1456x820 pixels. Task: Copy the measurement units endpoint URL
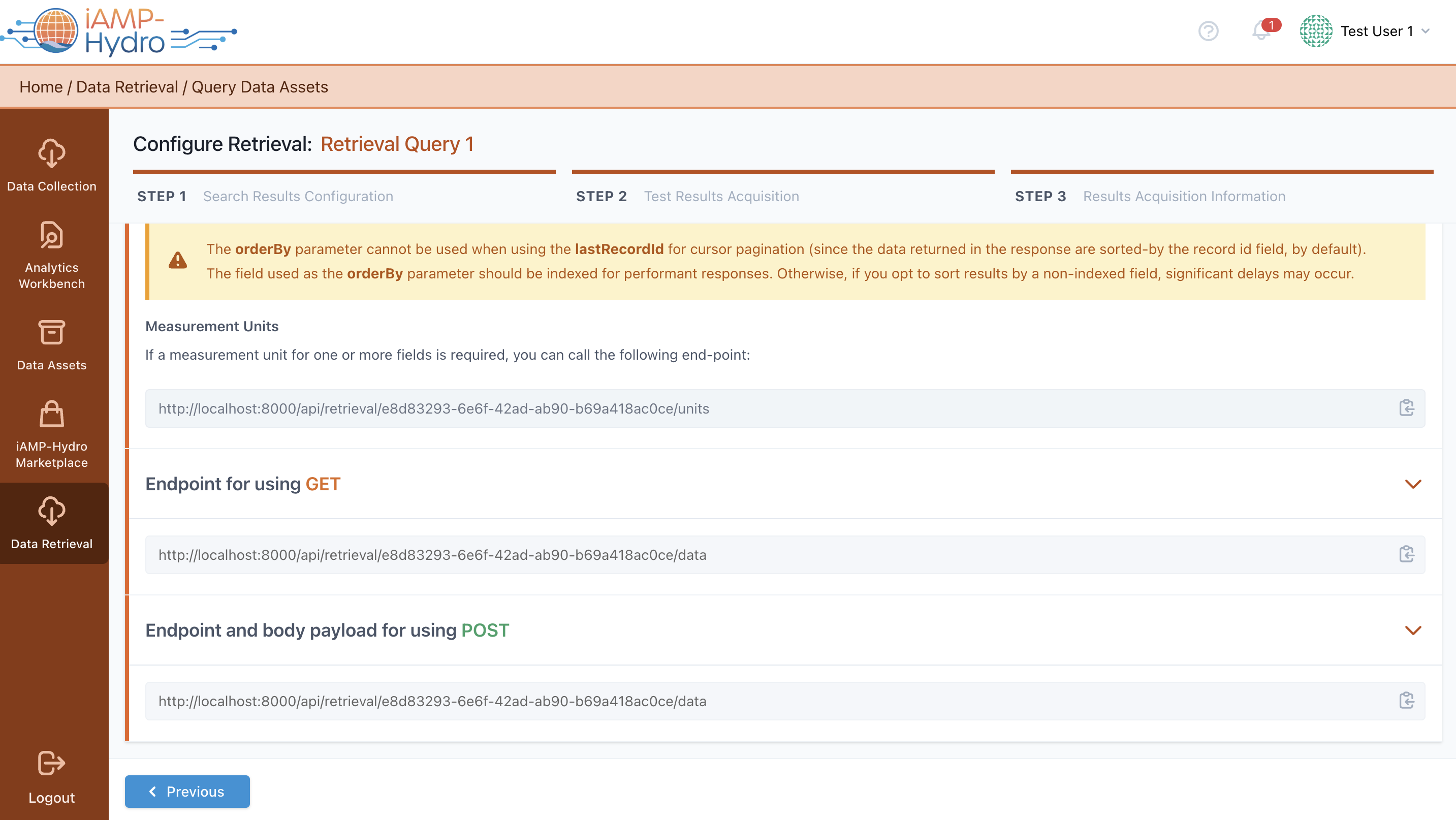[x=1406, y=408]
